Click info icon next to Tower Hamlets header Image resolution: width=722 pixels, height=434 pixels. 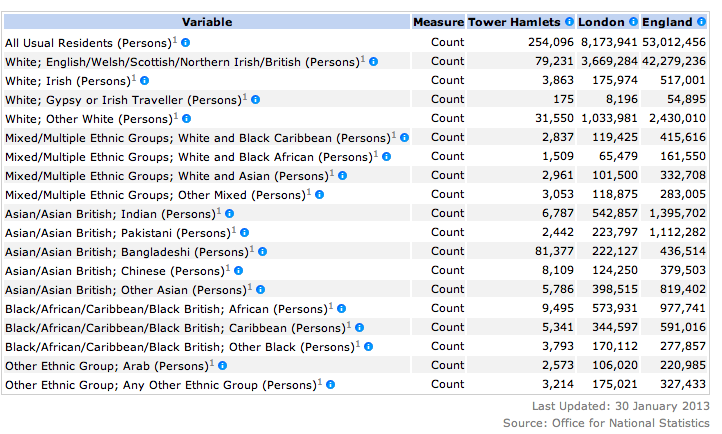pyautogui.click(x=569, y=22)
